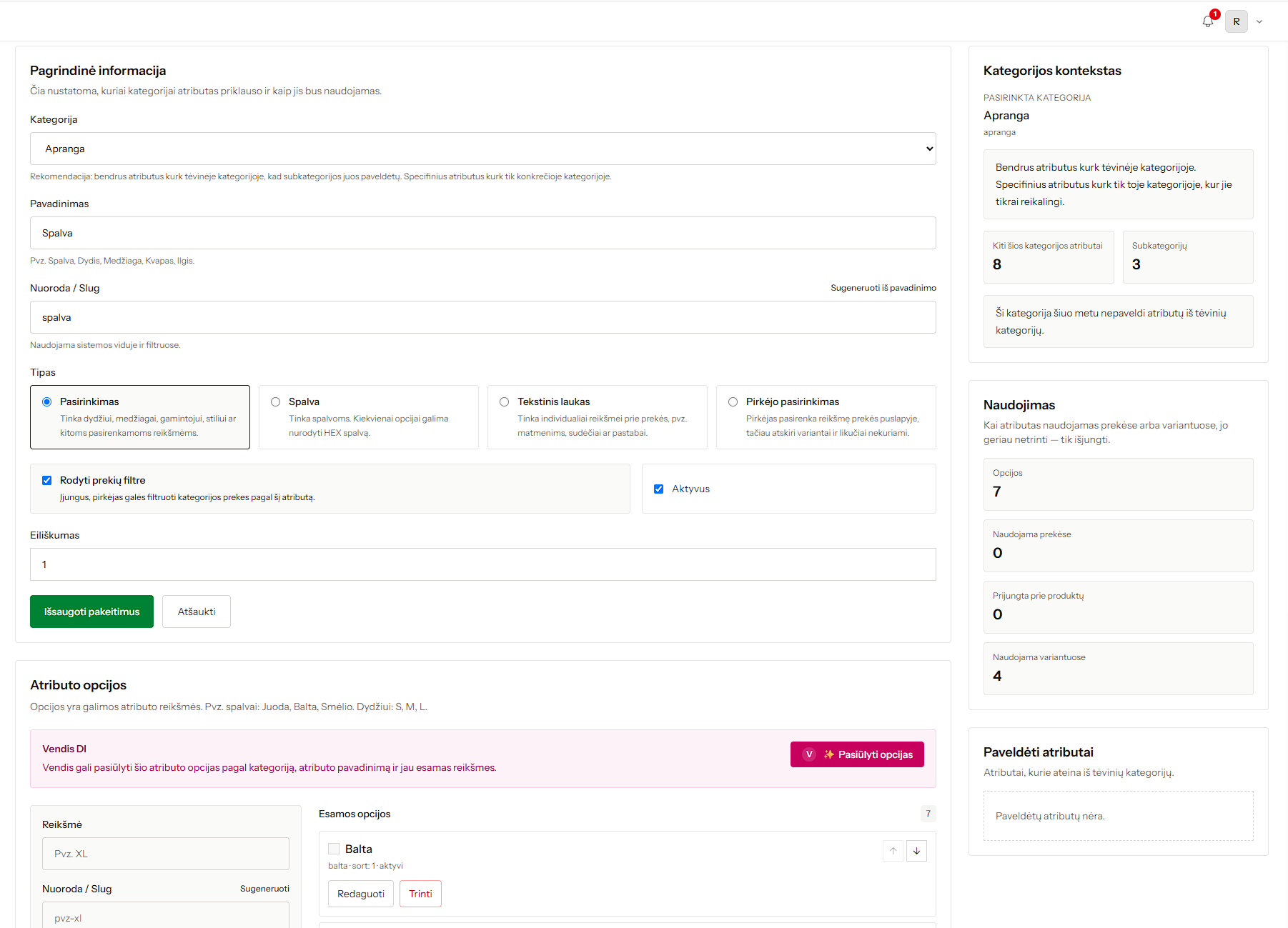Click Pasiūlyti opcijas button

point(857,754)
